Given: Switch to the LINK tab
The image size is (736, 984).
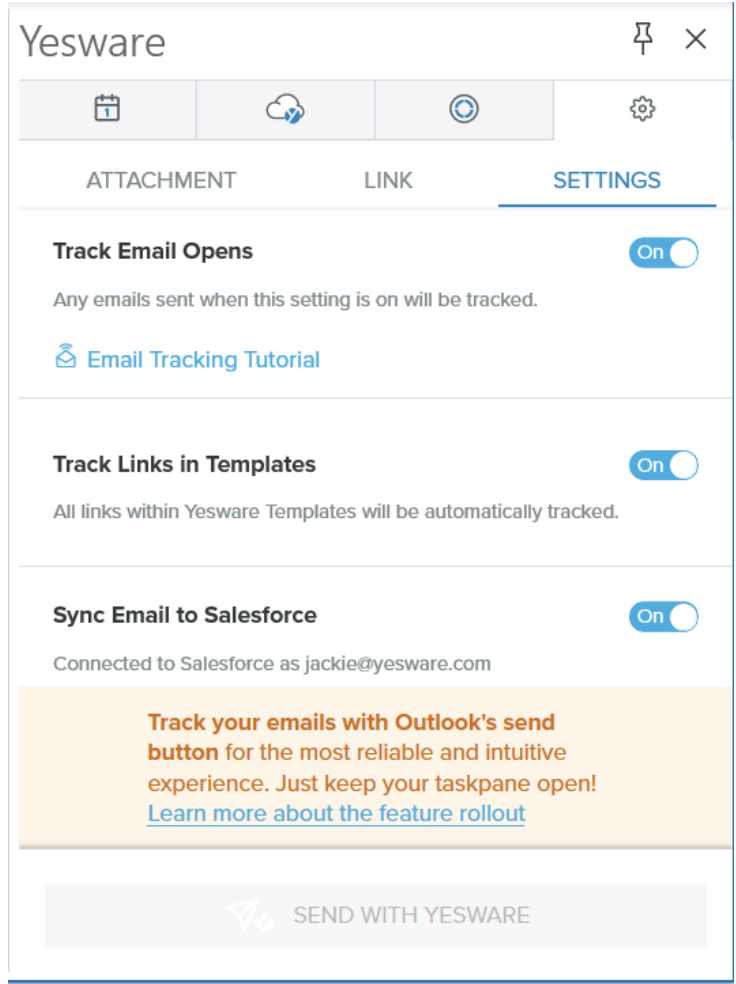Looking at the screenshot, I should click(388, 181).
